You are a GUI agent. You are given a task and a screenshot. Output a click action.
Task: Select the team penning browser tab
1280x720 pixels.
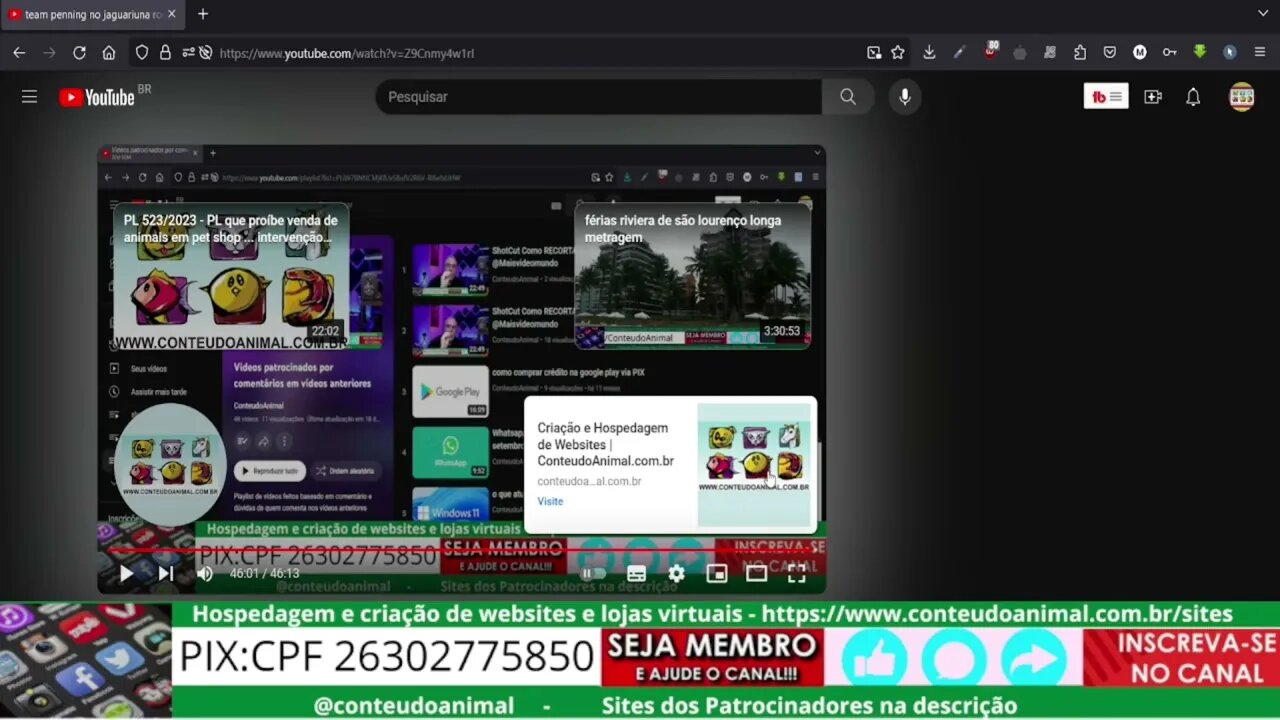click(x=92, y=15)
